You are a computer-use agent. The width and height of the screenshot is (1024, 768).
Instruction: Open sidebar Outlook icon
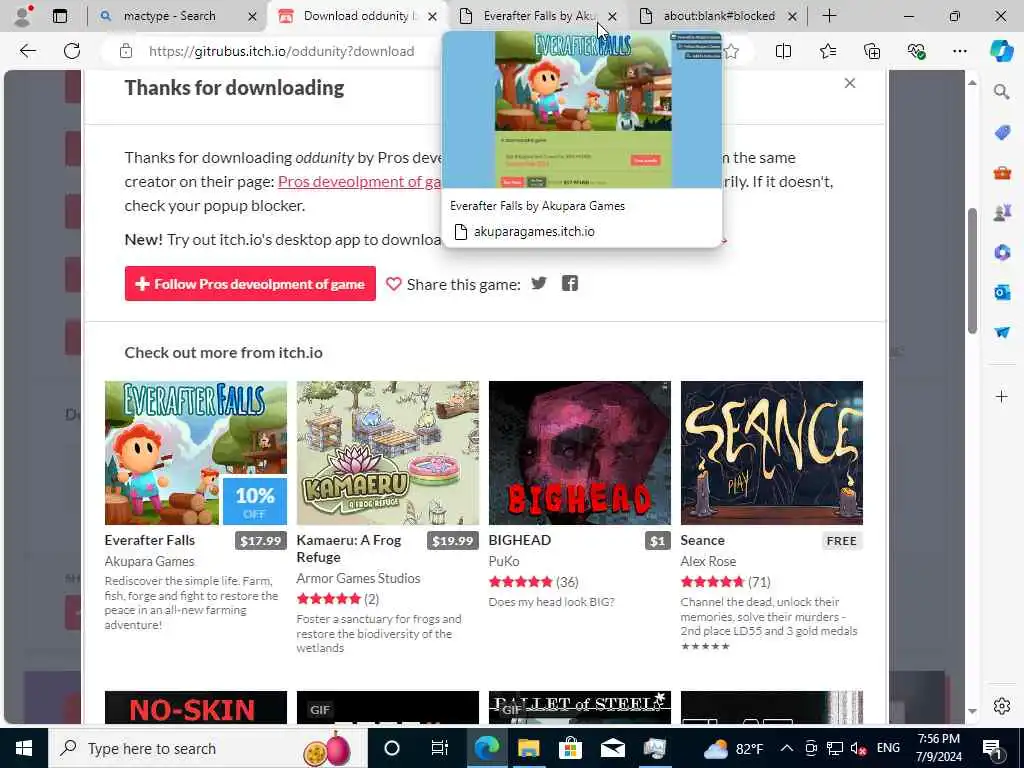pyautogui.click(x=1002, y=292)
